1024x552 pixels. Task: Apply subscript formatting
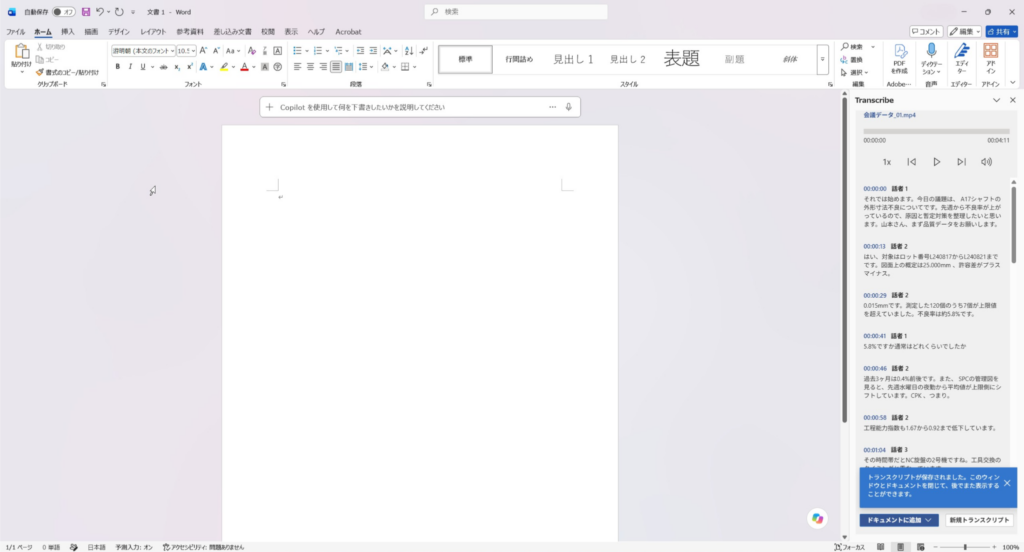tap(177, 67)
